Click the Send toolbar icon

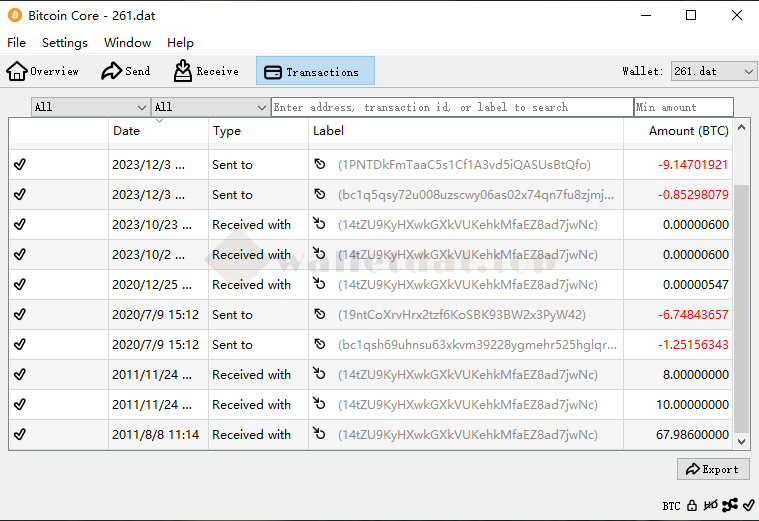click(x=126, y=71)
